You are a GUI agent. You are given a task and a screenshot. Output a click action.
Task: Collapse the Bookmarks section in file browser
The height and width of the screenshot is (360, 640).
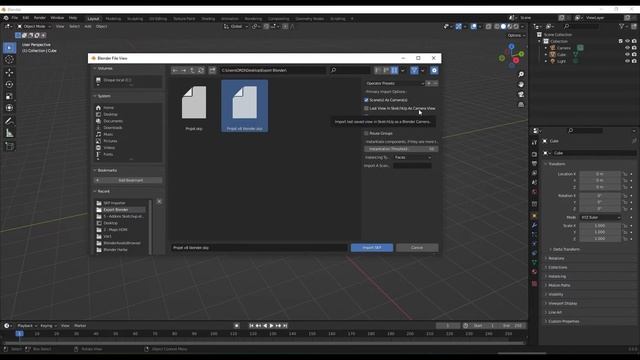(x=107, y=170)
